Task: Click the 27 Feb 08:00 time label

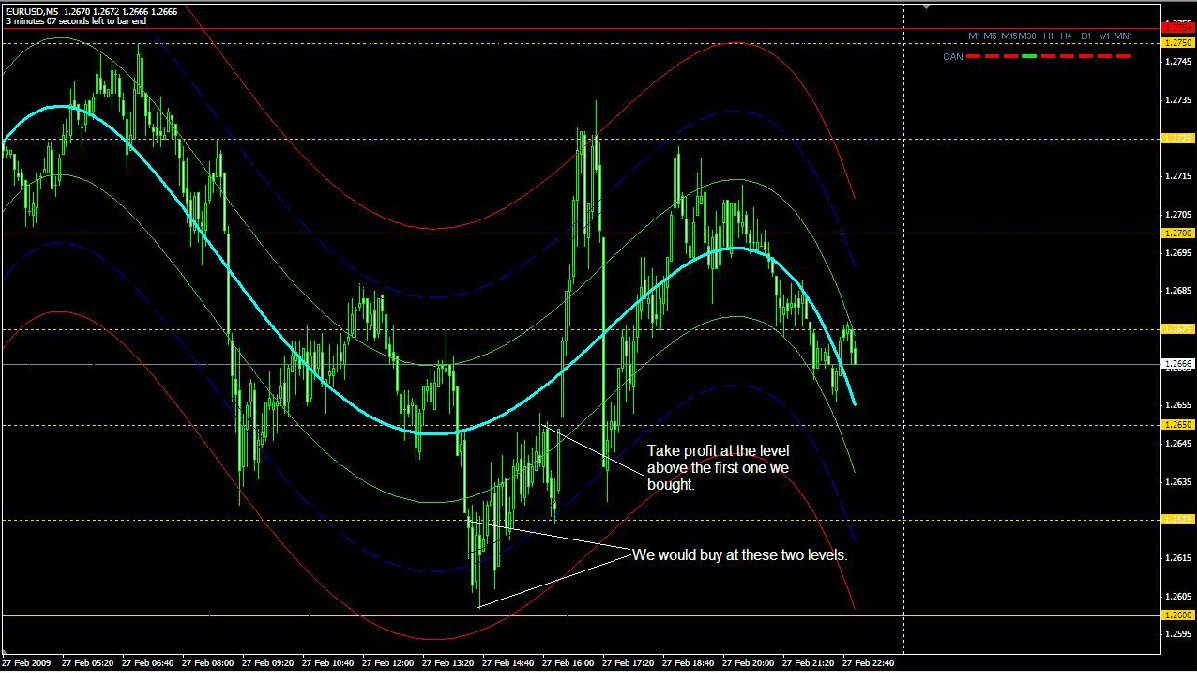Action: pyautogui.click(x=208, y=663)
